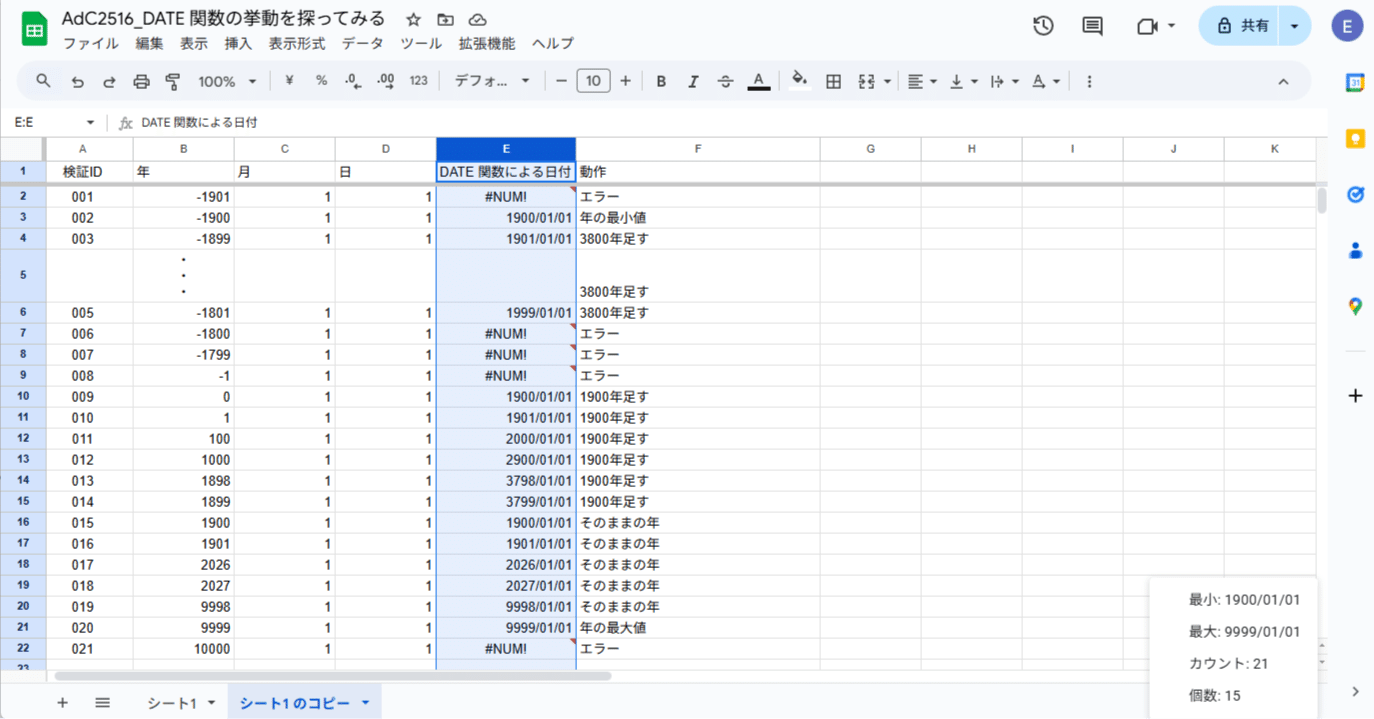The image size is (1374, 719).
Task: Open the borders tool
Action: click(x=833, y=80)
